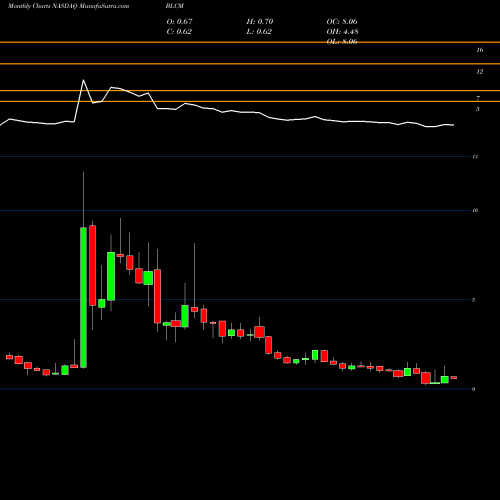Click the 16 axis label near orange lines
500x500 pixels.
coord(480,50)
